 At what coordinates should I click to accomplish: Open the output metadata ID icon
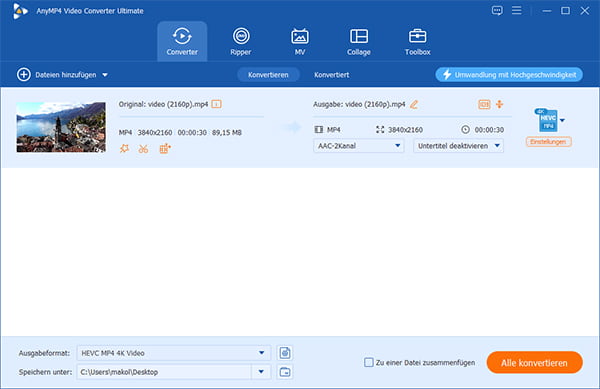[484, 104]
